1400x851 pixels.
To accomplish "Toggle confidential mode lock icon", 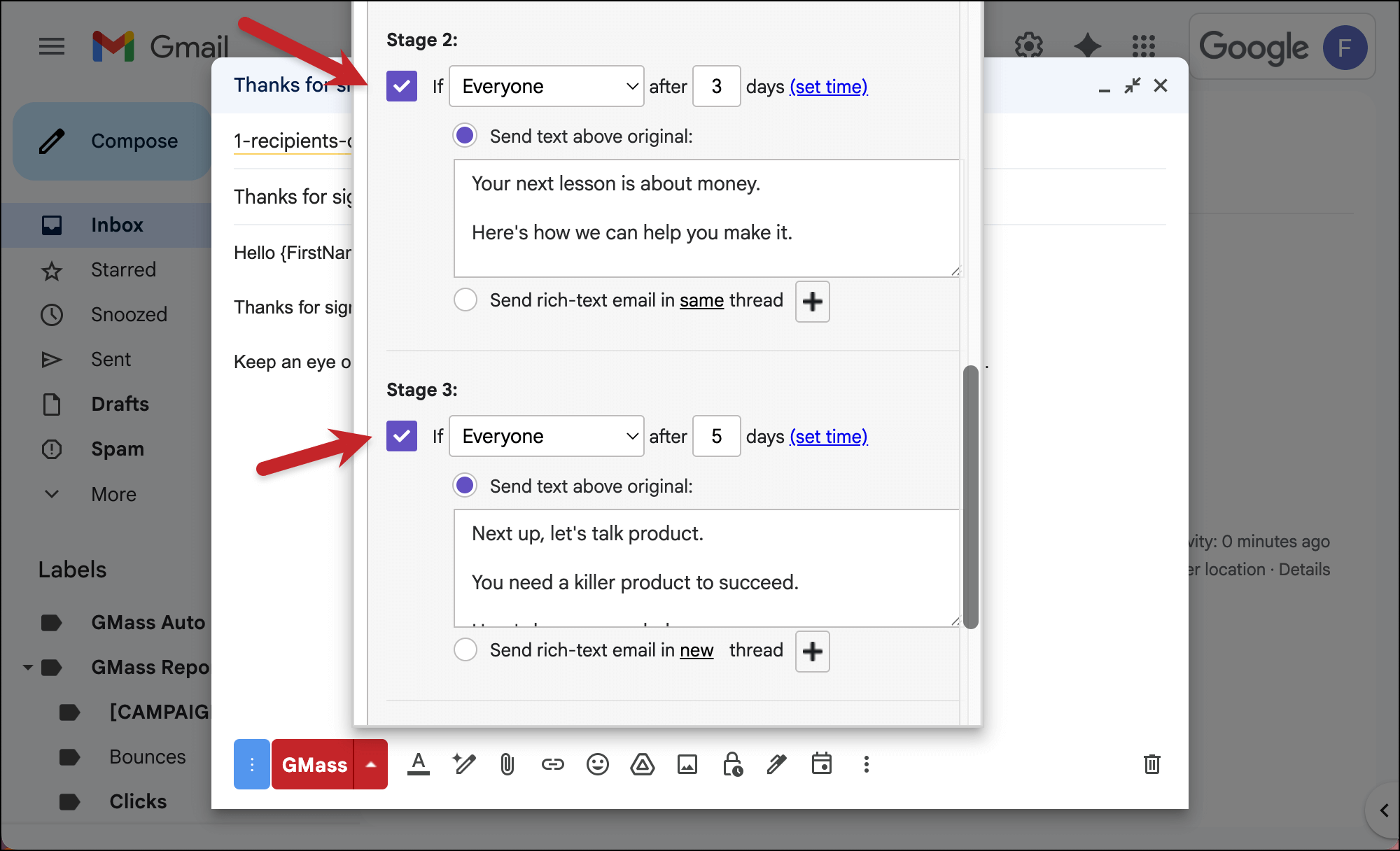I will click(x=732, y=764).
